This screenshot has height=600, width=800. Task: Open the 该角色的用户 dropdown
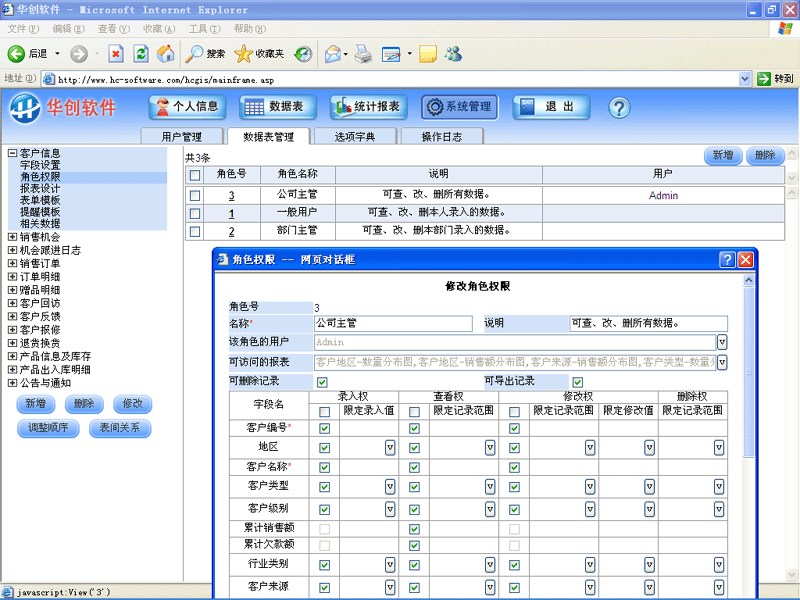click(721, 342)
